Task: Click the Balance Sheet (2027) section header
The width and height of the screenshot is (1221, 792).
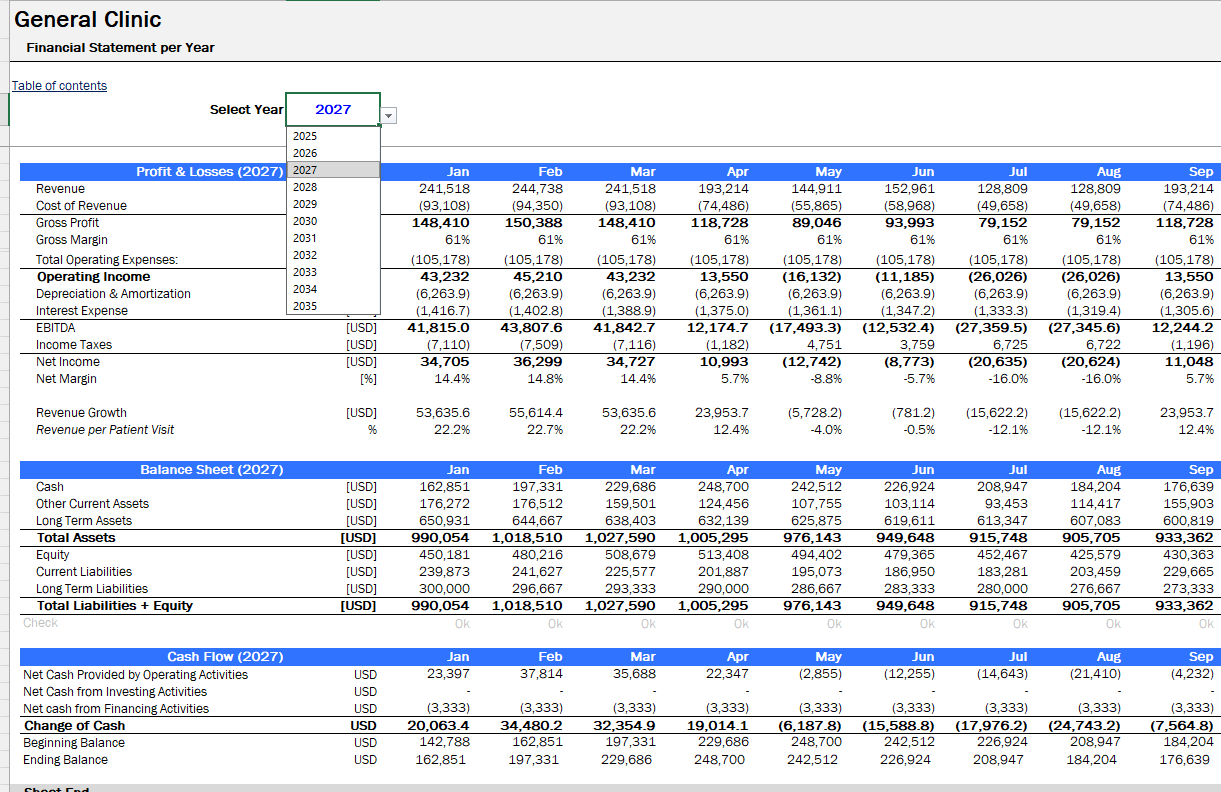Action: (x=211, y=470)
